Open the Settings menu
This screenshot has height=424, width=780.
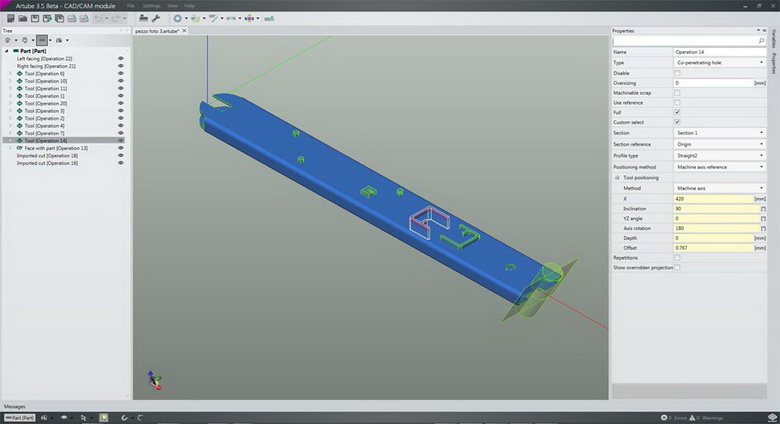[151, 6]
